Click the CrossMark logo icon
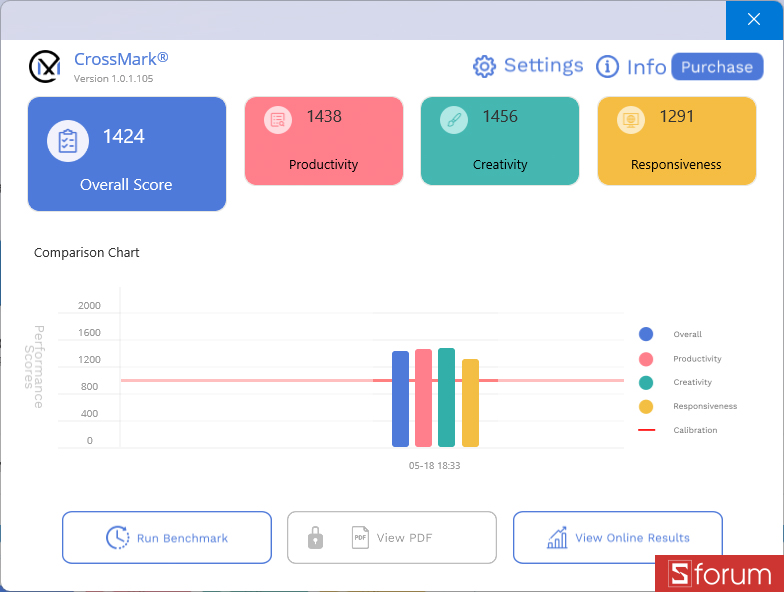The width and height of the screenshot is (784, 592). click(45, 66)
